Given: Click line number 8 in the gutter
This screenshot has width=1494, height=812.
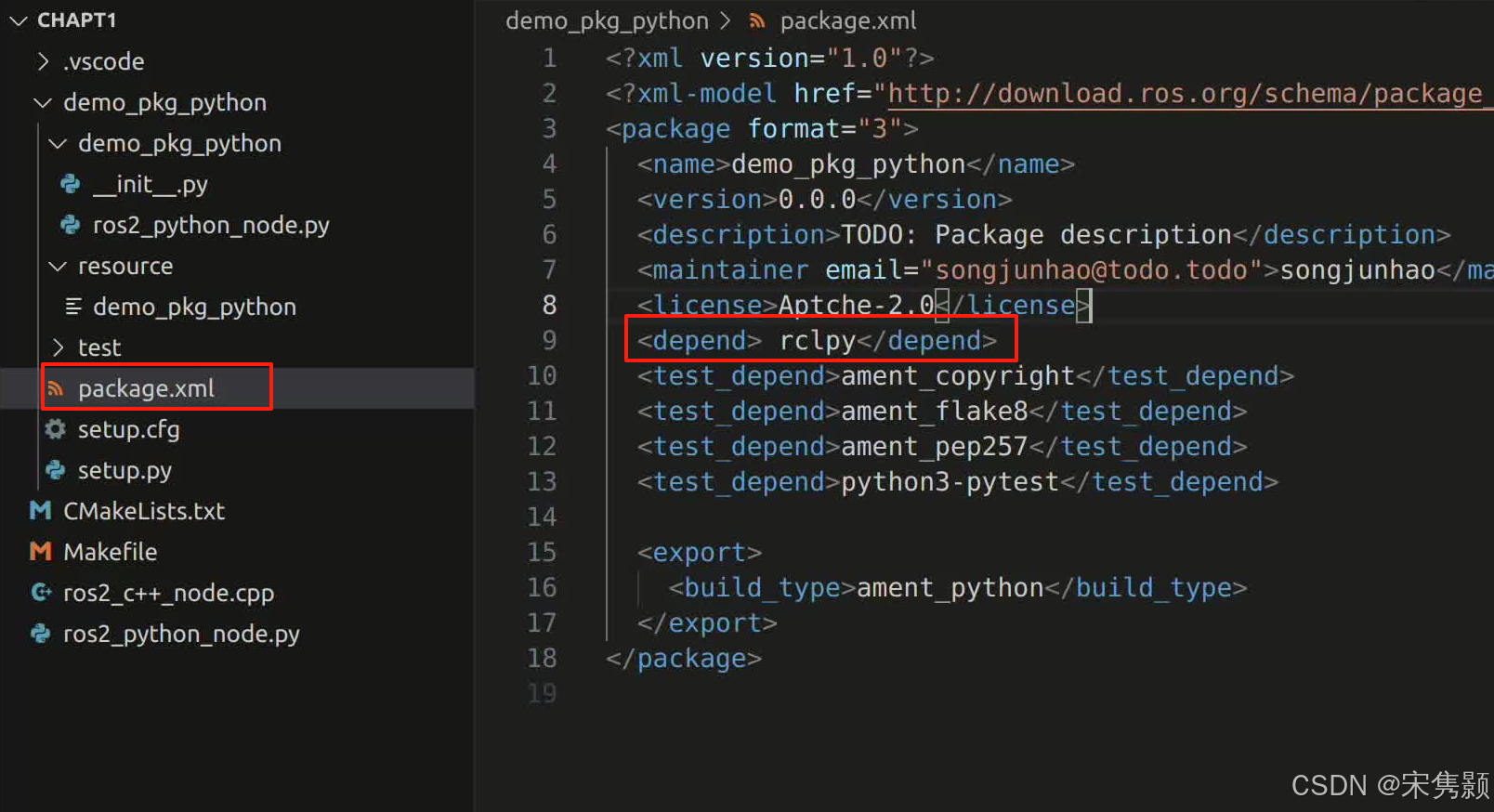Looking at the screenshot, I should pos(549,305).
